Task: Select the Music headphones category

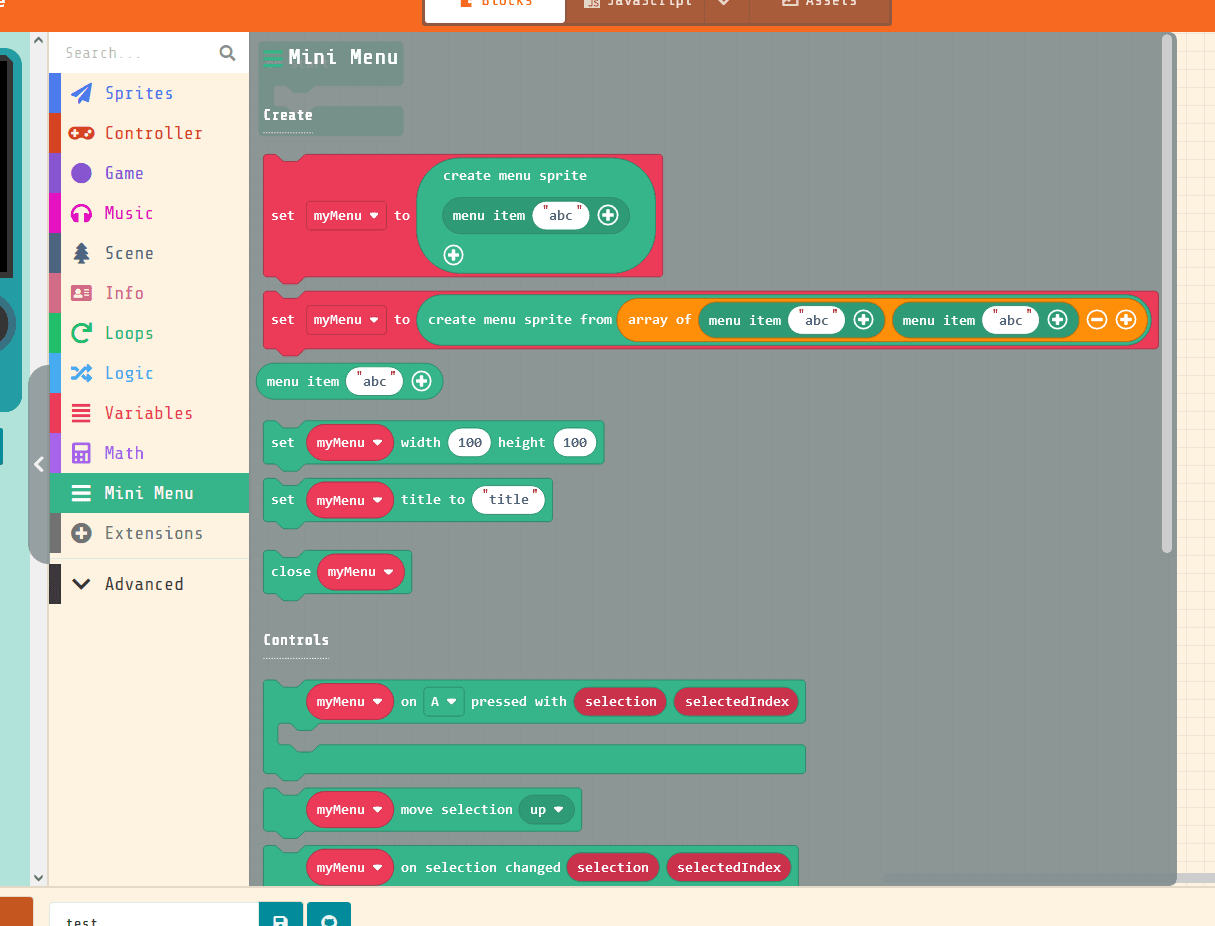Action: click(128, 213)
